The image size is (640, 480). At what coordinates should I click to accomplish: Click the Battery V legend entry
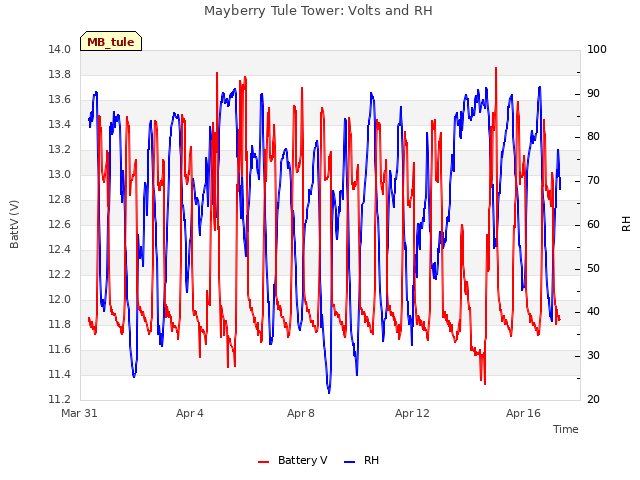pyautogui.click(x=292, y=460)
